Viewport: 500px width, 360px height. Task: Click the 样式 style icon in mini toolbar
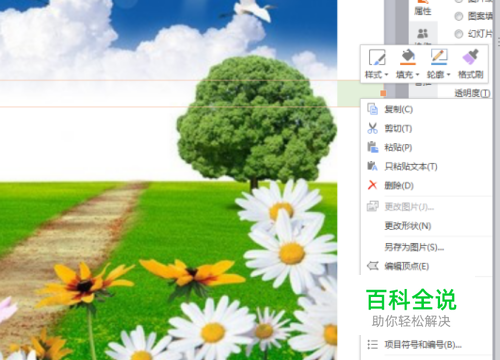tap(377, 57)
